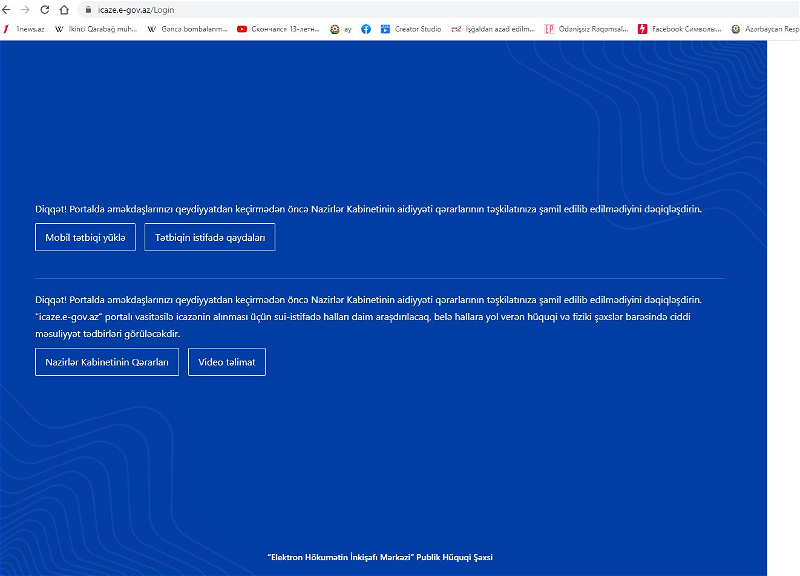Open the 1news.az bookmark
Screen dimensions: 800x576
tap(24, 29)
